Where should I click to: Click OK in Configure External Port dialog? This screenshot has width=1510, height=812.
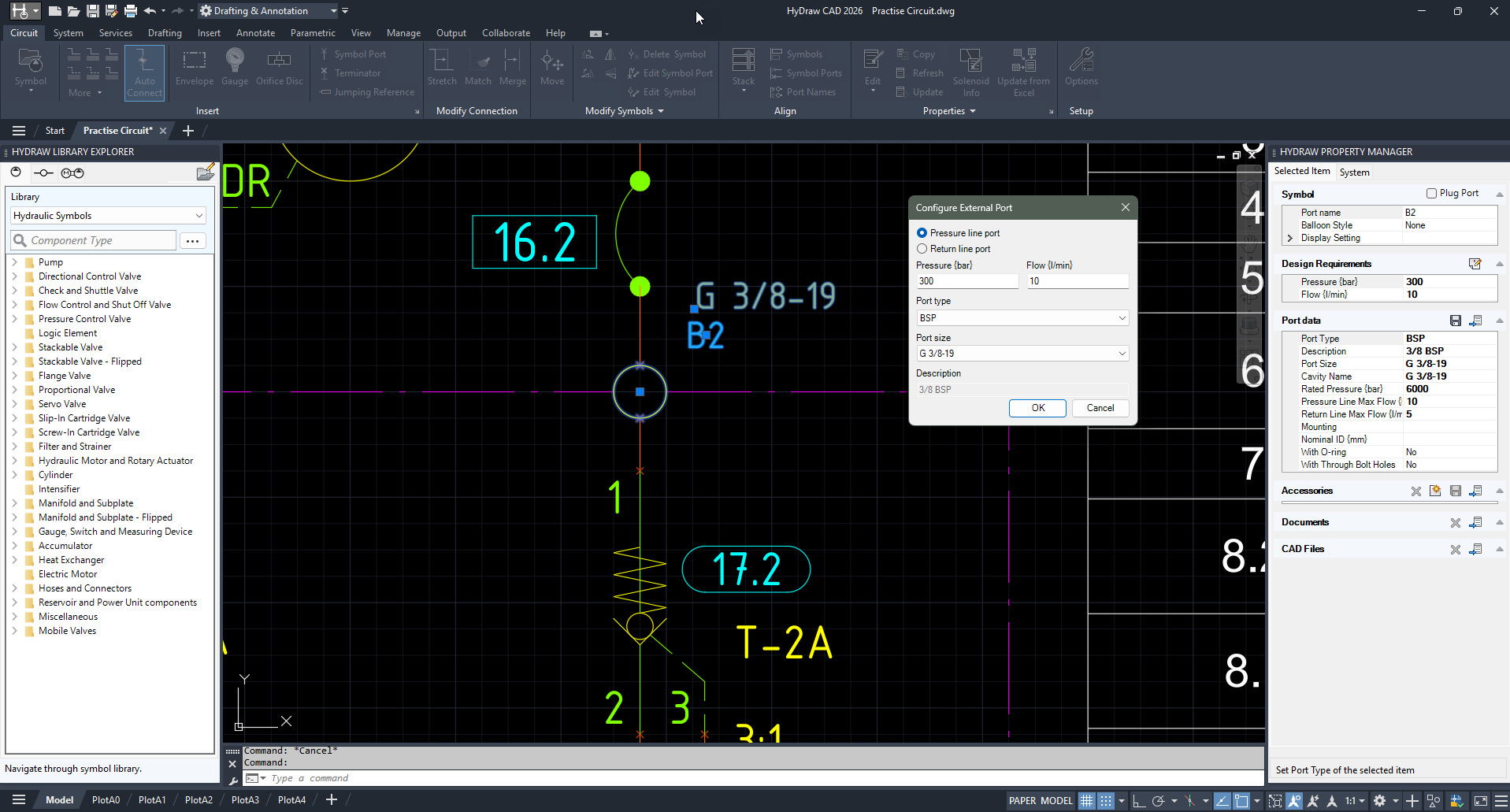pyautogui.click(x=1037, y=408)
